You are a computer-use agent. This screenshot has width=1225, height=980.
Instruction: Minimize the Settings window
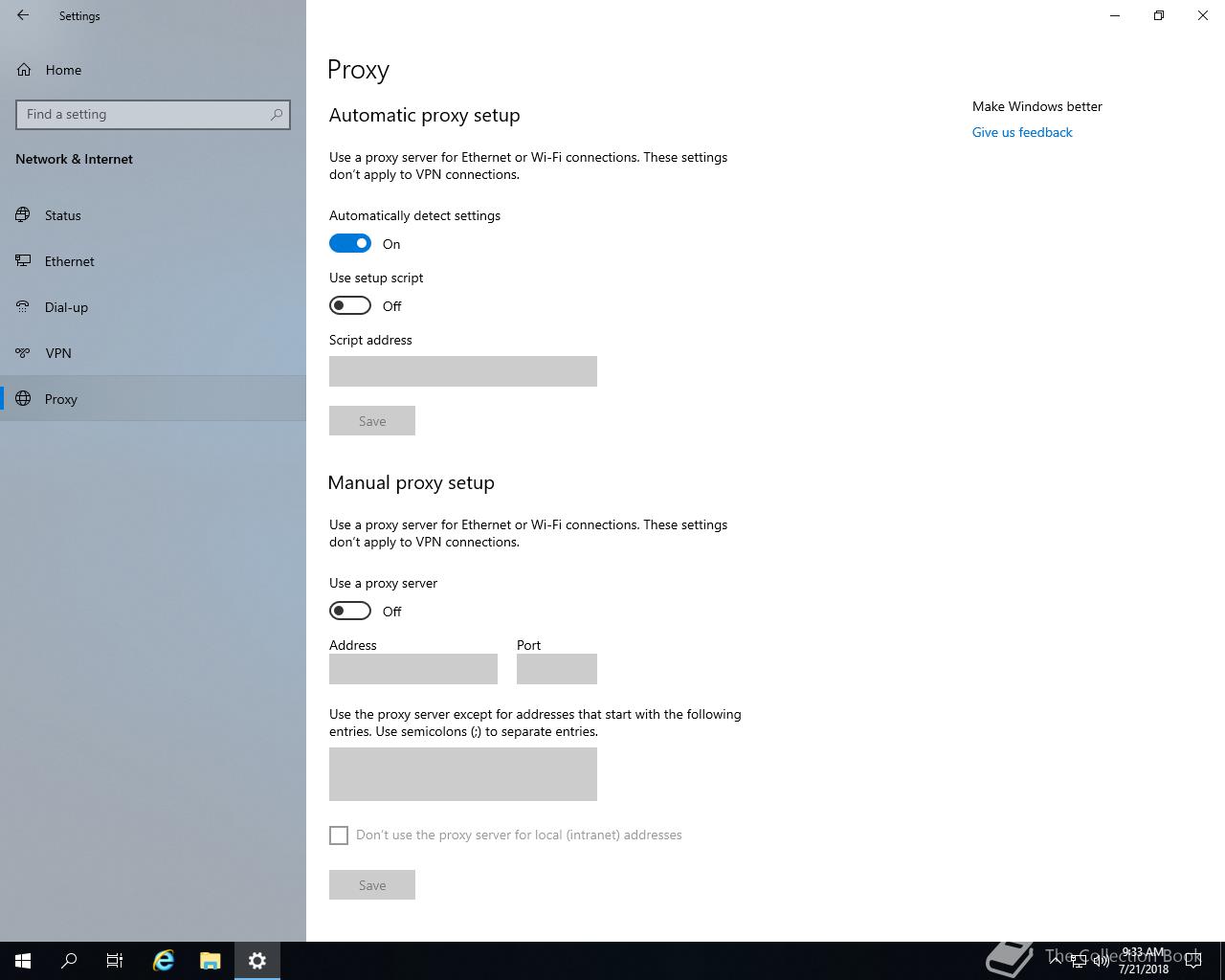click(x=1115, y=15)
